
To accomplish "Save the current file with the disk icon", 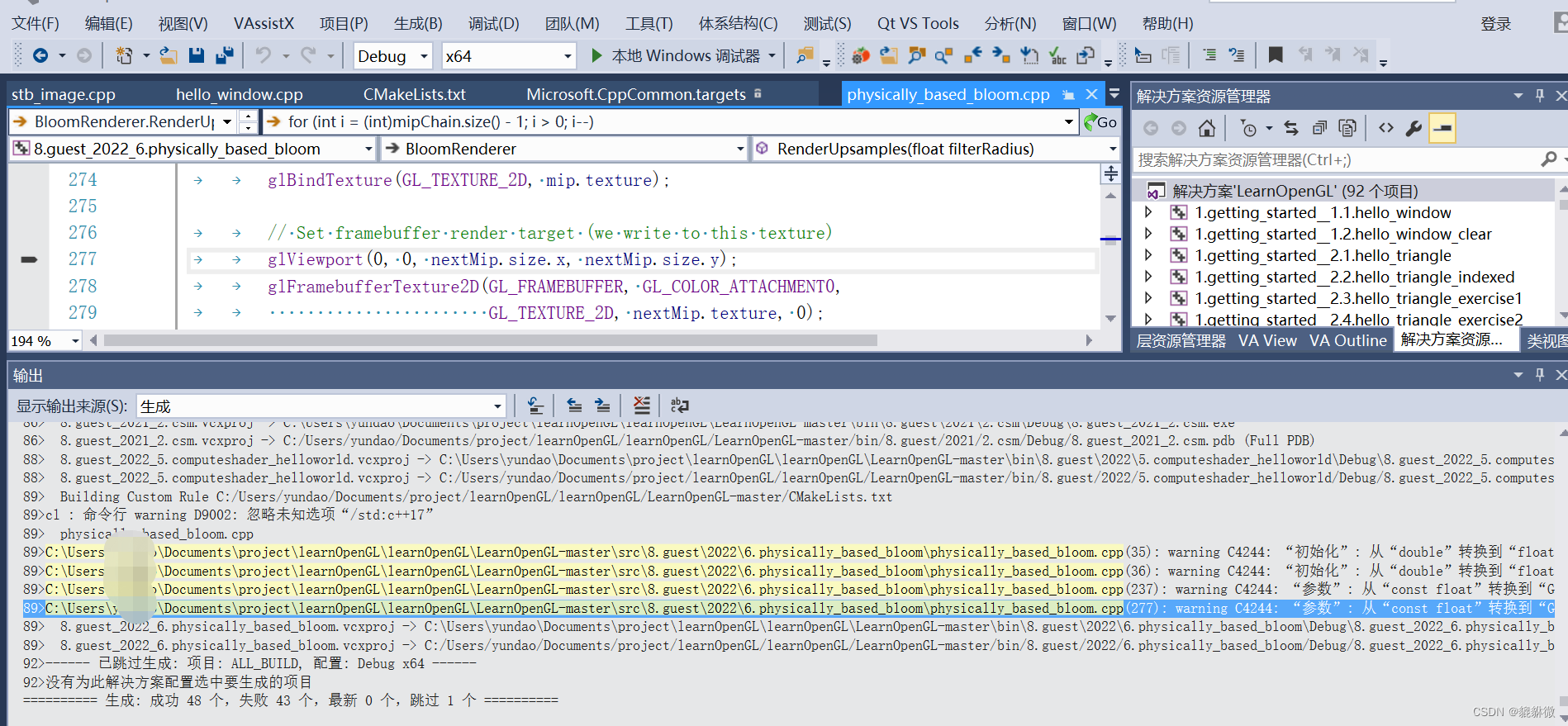I will (197, 55).
